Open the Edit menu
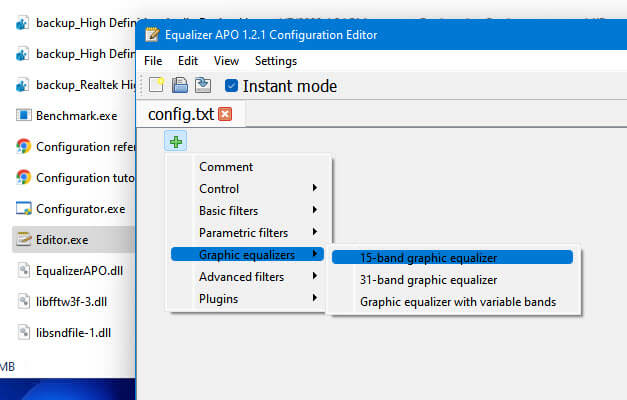Viewport: 627px width, 400px height. (188, 61)
